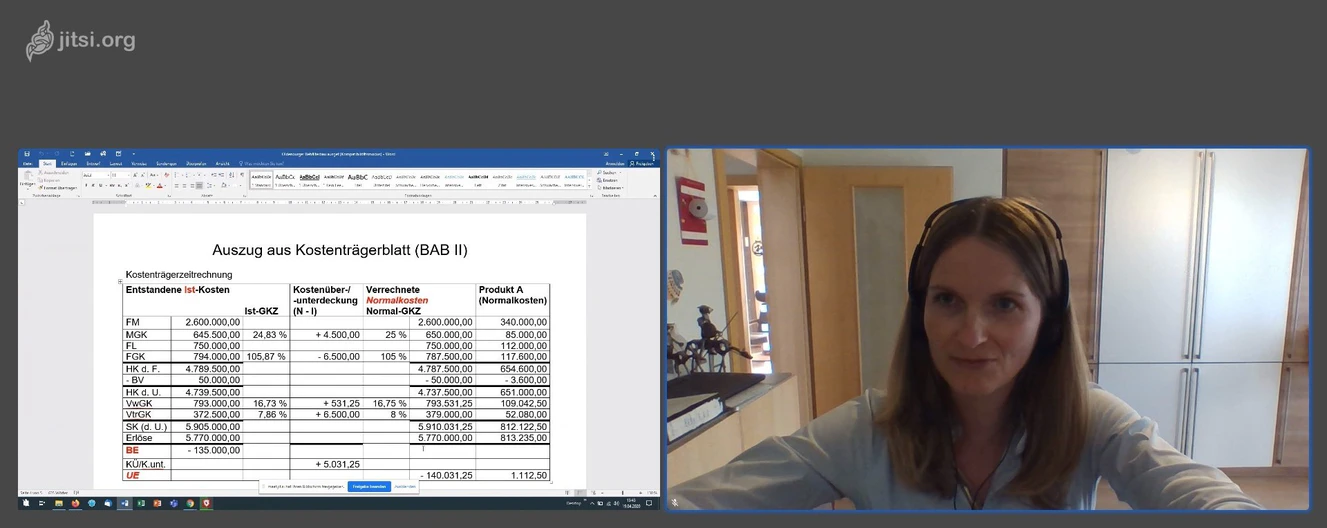Expand the styles gallery with the bottom arrow

591,187
